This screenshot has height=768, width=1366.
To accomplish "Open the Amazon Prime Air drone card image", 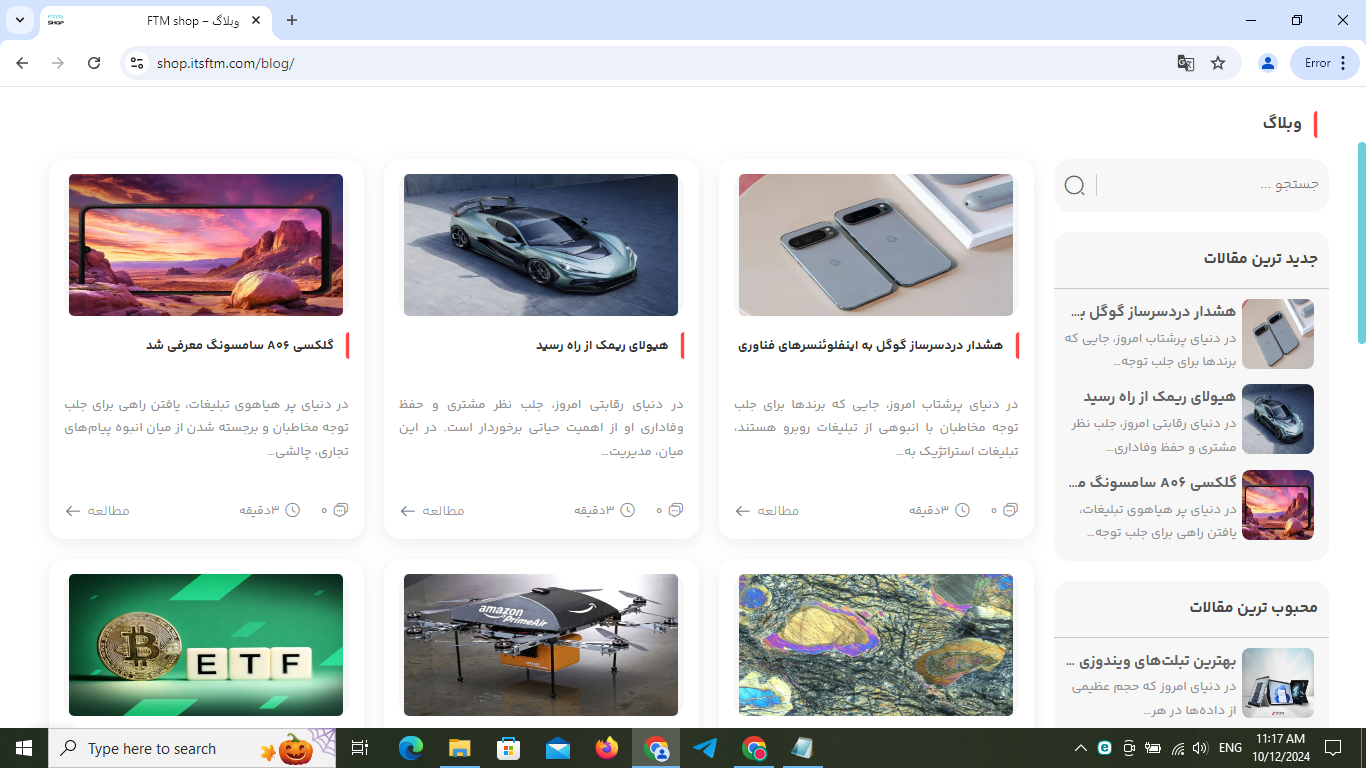I will pos(541,645).
